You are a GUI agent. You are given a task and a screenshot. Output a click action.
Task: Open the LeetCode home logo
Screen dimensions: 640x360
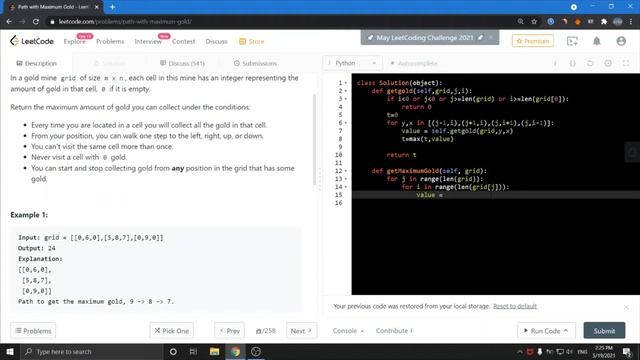pyautogui.click(x=32, y=41)
